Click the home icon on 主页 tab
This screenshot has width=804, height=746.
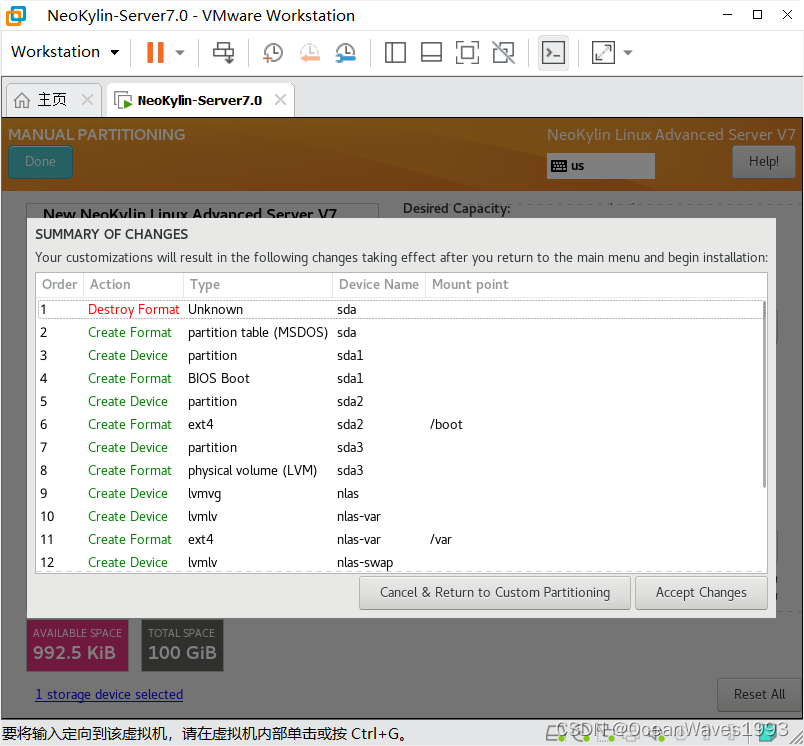[x=22, y=100]
